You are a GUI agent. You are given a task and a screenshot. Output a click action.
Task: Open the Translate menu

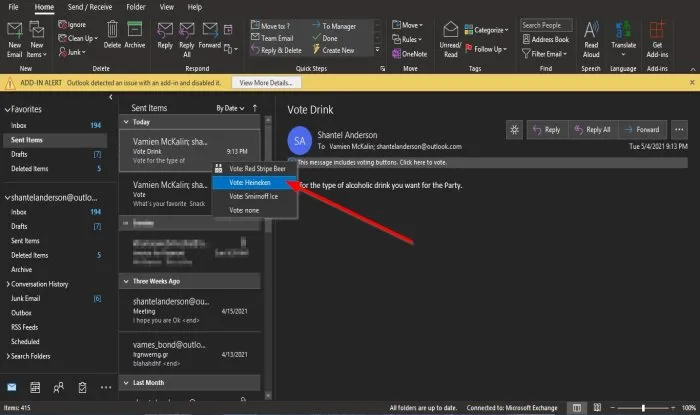pos(623,39)
